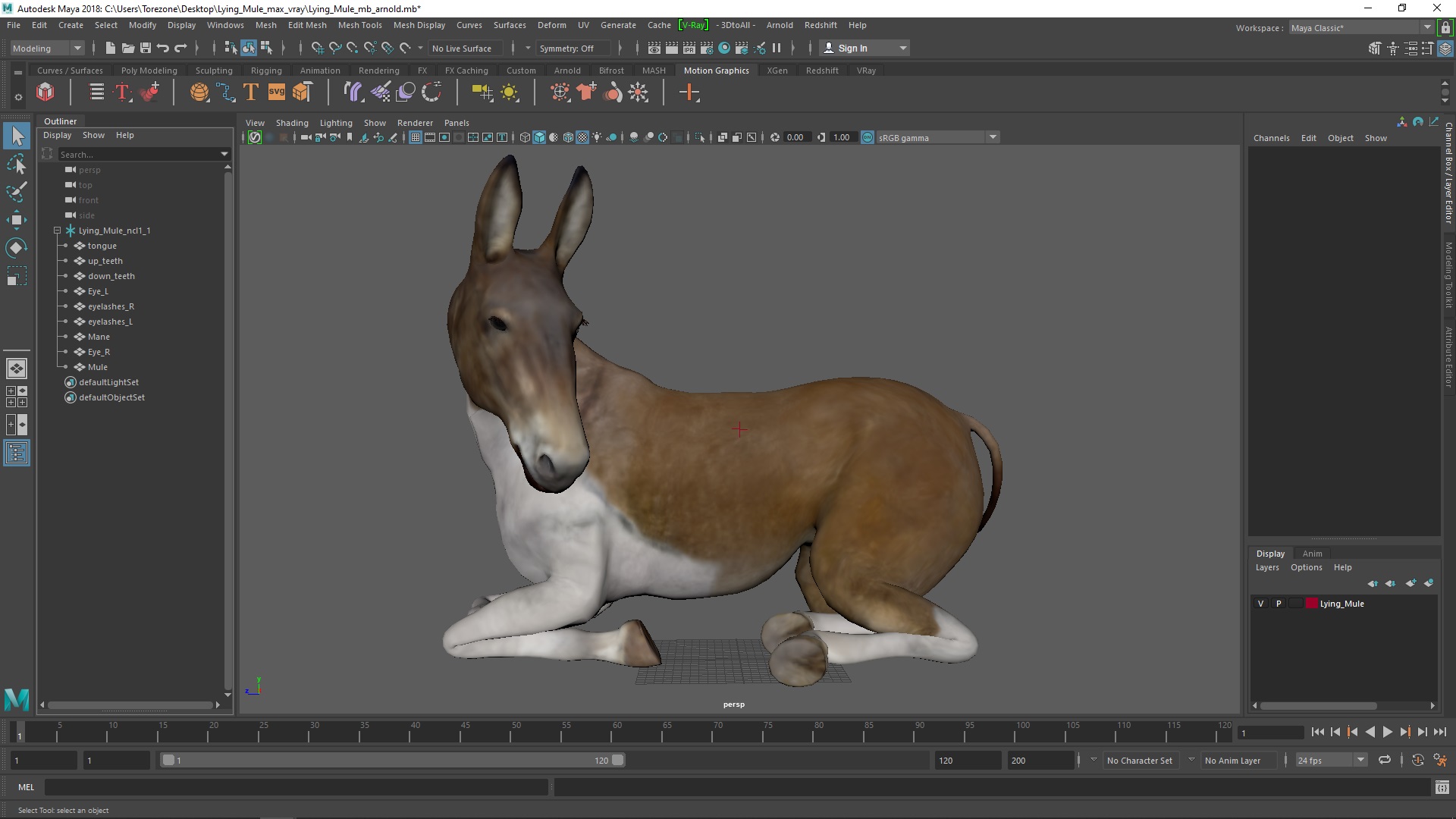Play the animation forwards
1456x819 pixels.
(x=1387, y=733)
